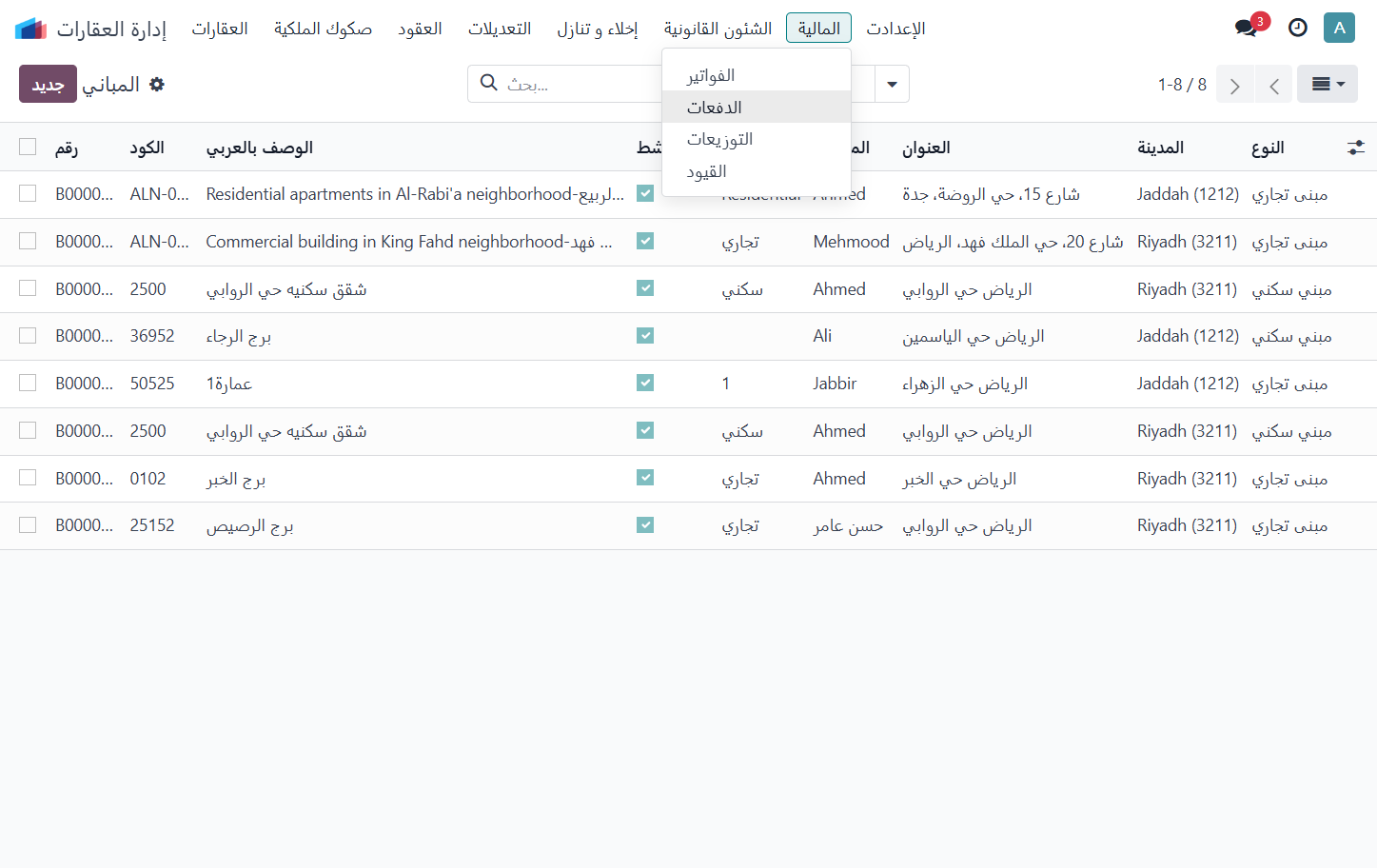
Task: Open the الشئون القانونية menu
Action: coord(718,29)
